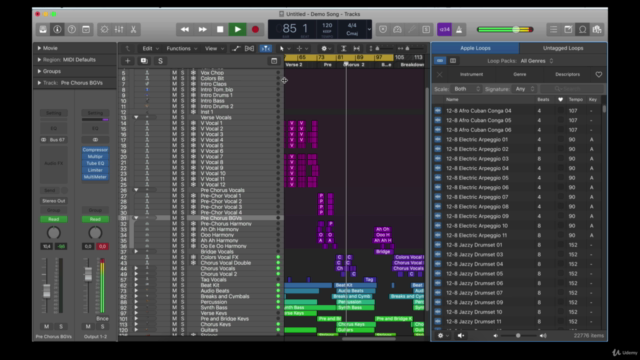Mute the Pre-Chor Vocal 1 track
The width and height of the screenshot is (640, 360).
point(174,196)
